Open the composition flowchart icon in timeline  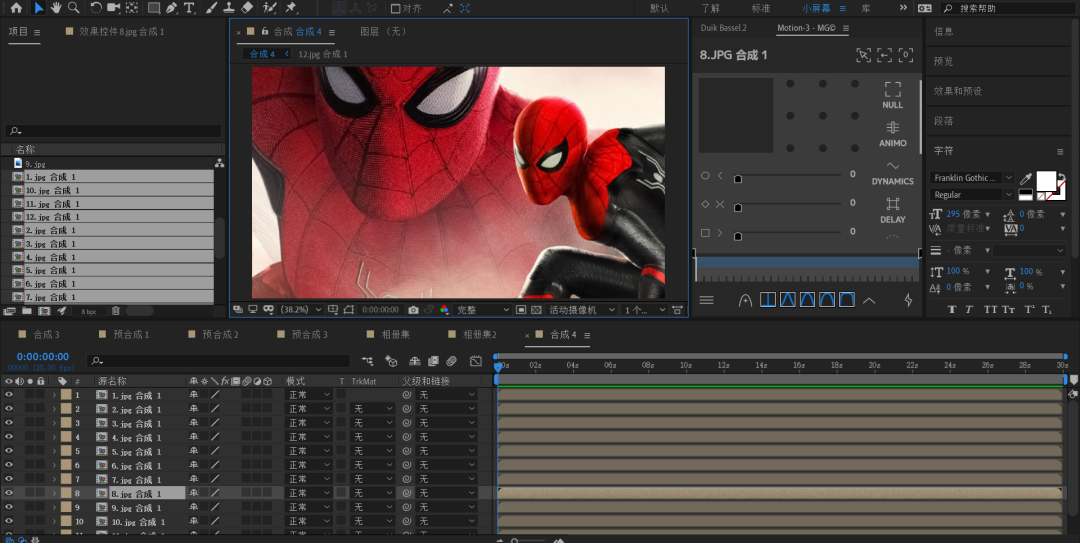click(368, 361)
